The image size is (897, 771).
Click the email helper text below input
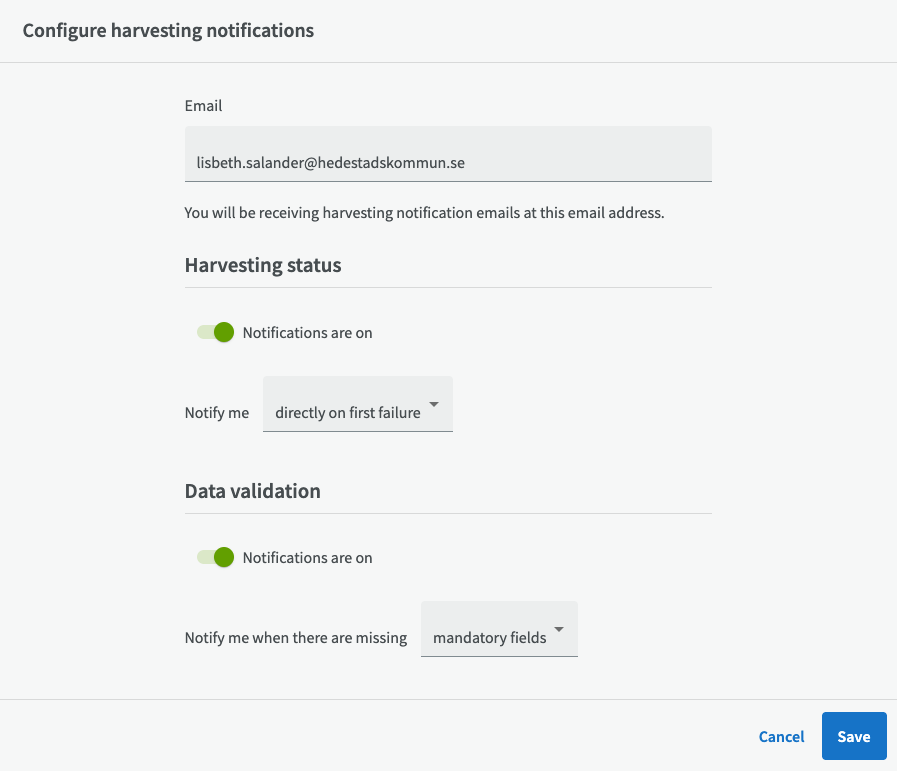coord(424,213)
